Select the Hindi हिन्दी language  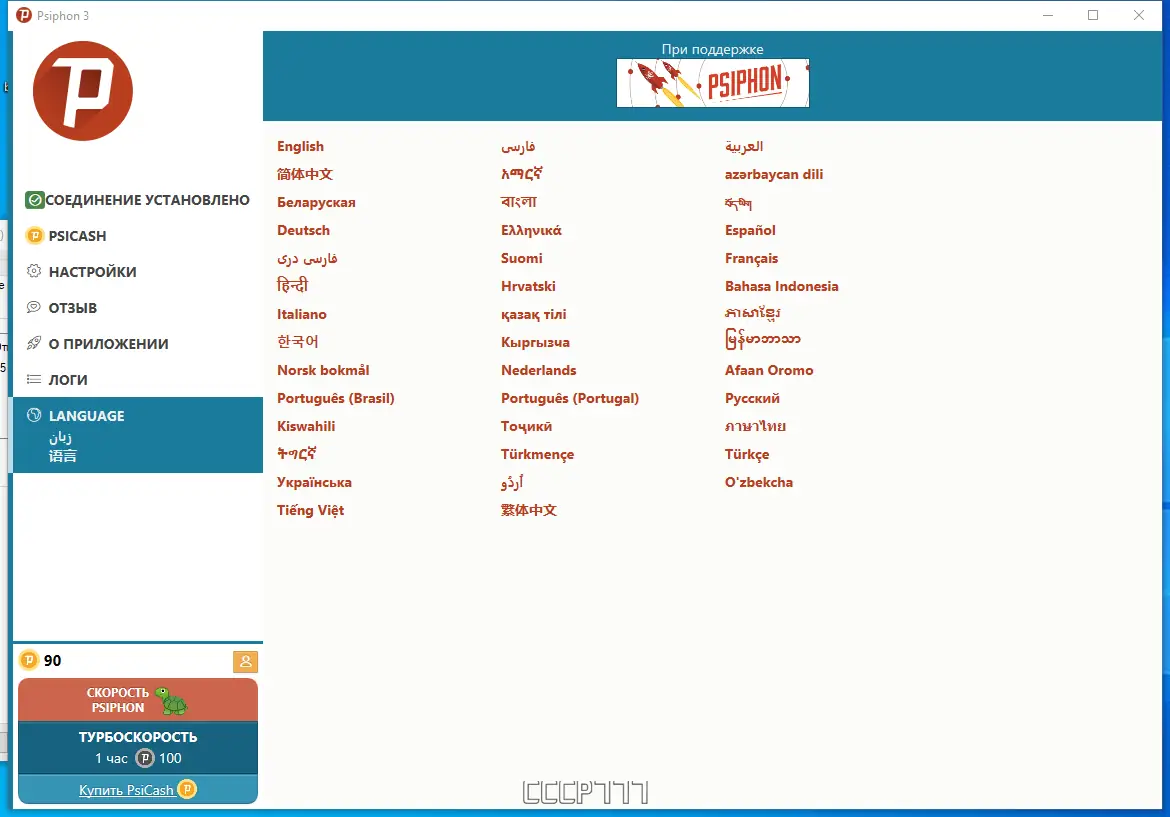(292, 285)
